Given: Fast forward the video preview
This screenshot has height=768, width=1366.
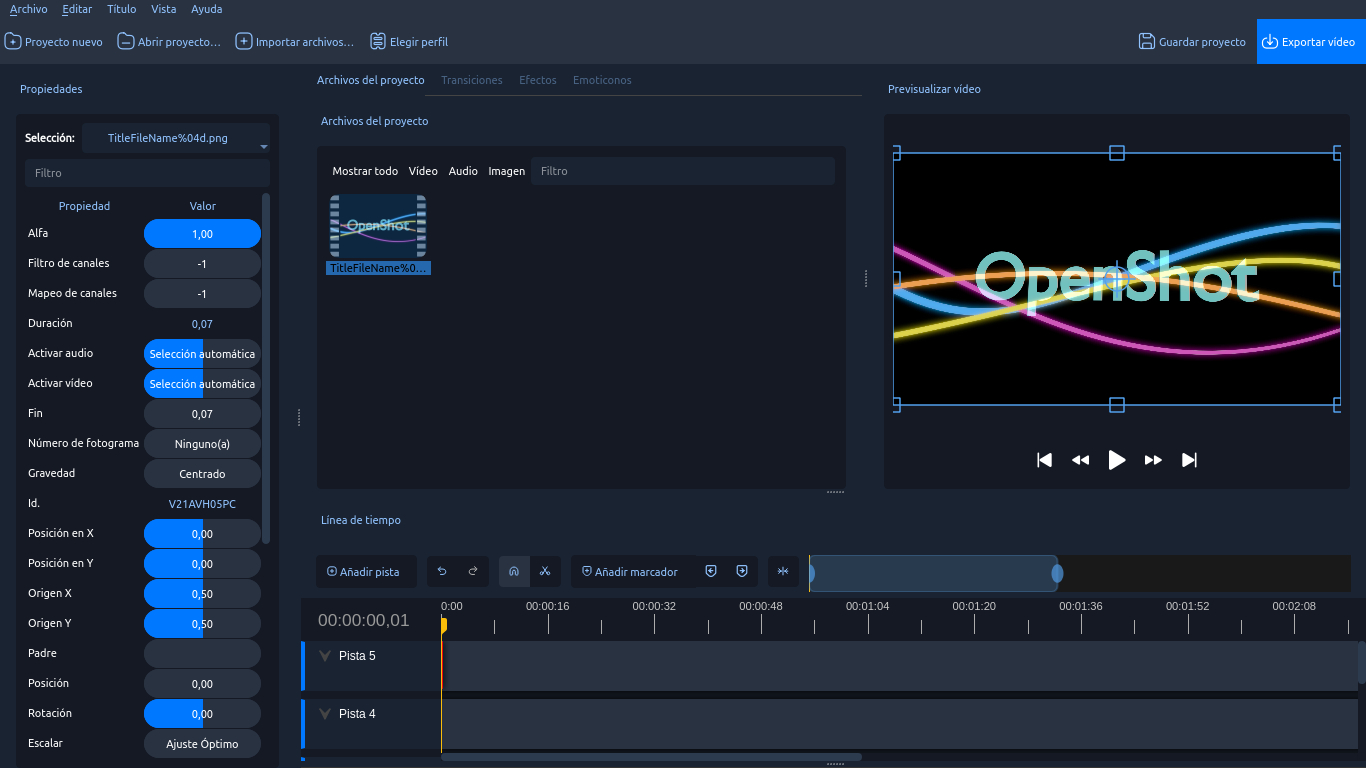Looking at the screenshot, I should 1153,460.
